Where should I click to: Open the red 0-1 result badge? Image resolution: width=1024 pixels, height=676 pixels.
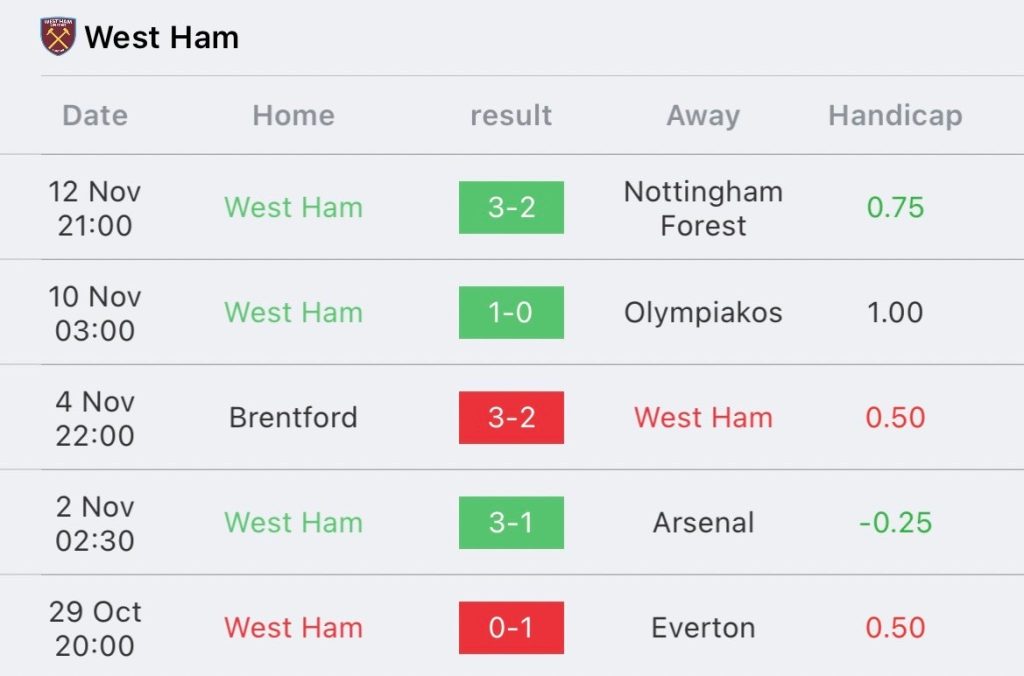click(511, 628)
